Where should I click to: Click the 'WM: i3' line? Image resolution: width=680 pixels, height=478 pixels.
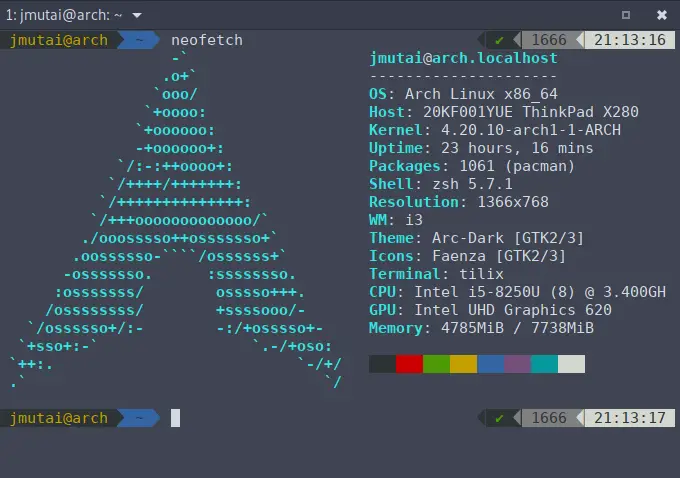tap(396, 220)
